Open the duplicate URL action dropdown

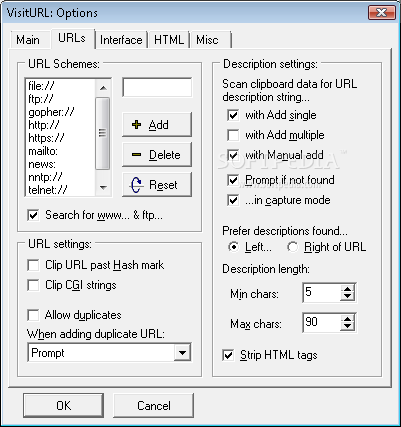(x=182, y=353)
